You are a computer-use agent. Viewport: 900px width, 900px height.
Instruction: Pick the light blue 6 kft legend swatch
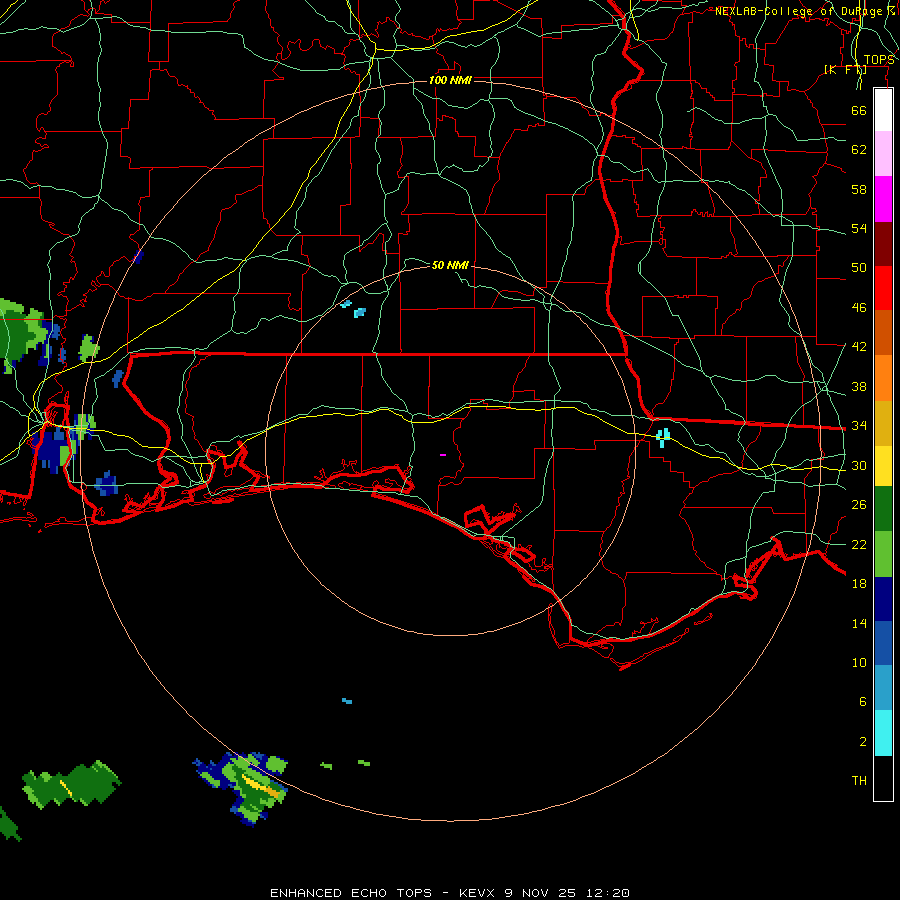[883, 688]
